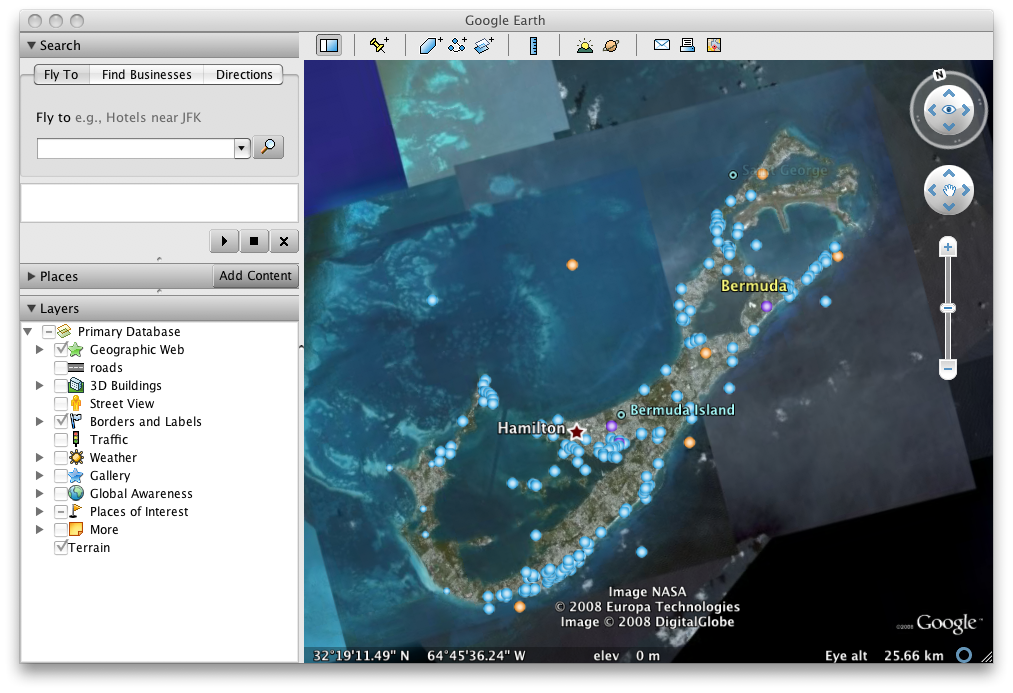Image resolution: width=1013 pixels, height=693 pixels.
Task: Expand the Places panel
Action: click(x=31, y=276)
